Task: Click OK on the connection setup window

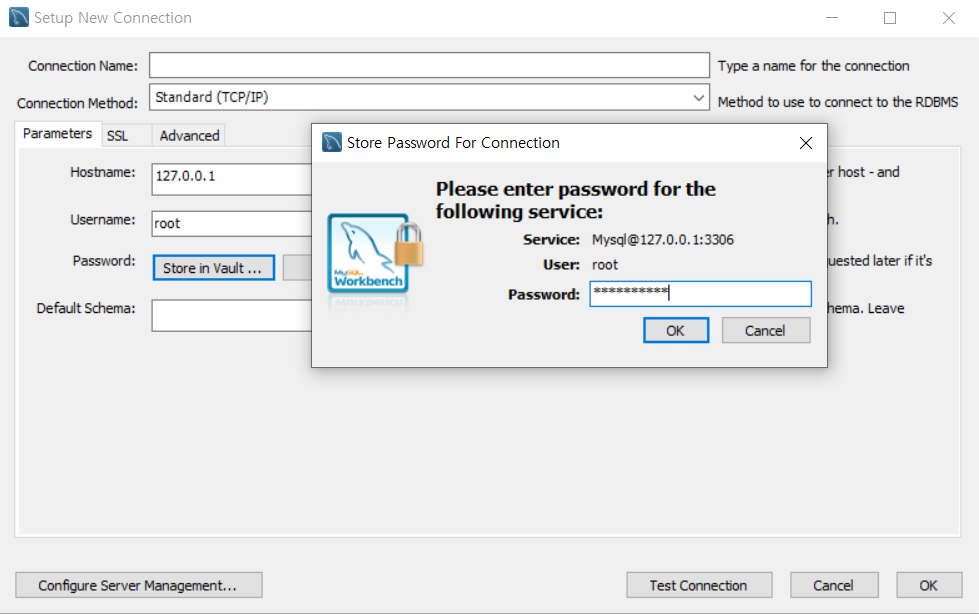Action: (x=928, y=585)
